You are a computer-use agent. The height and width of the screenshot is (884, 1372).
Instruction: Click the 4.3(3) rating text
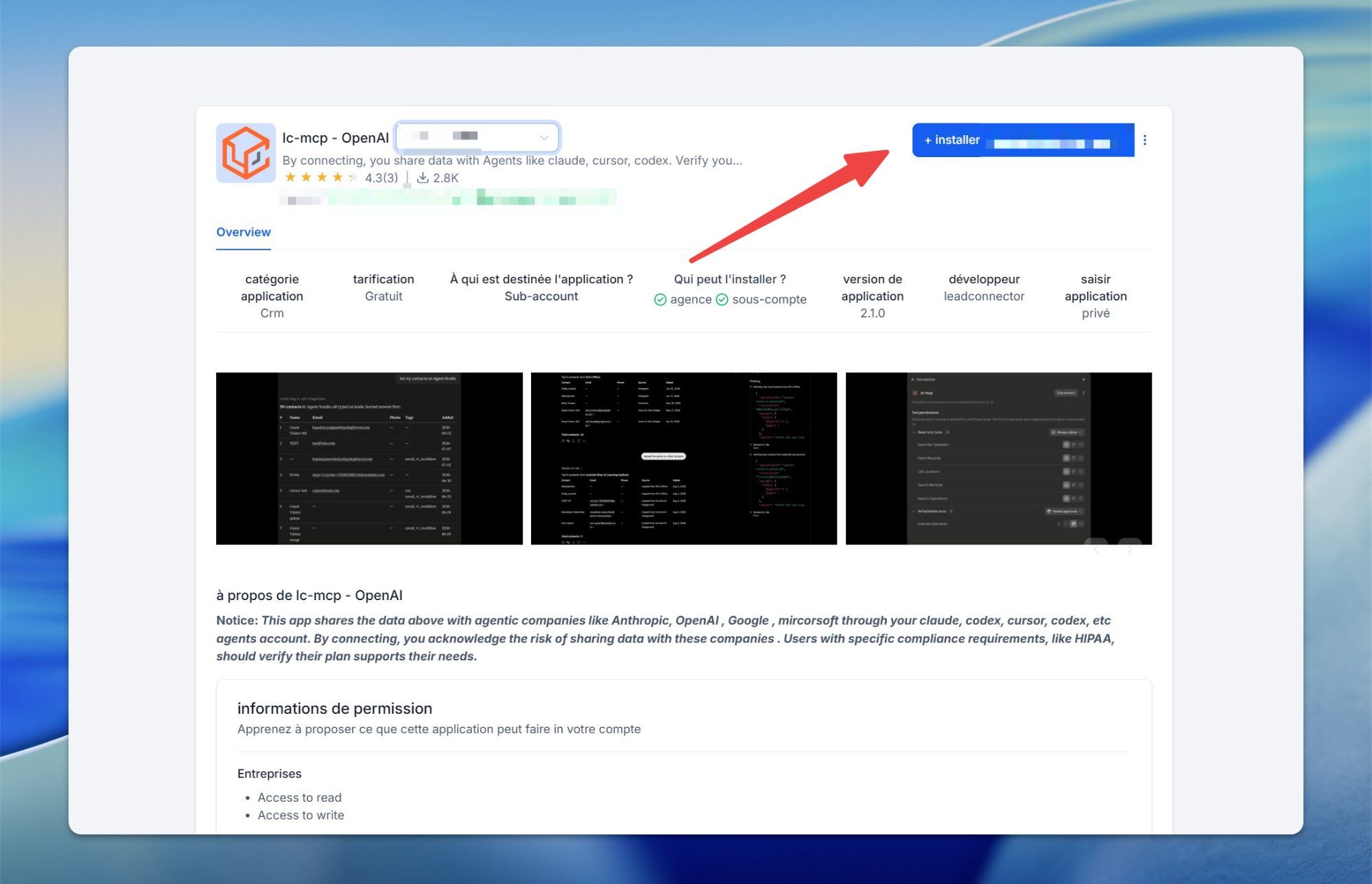[x=381, y=178]
